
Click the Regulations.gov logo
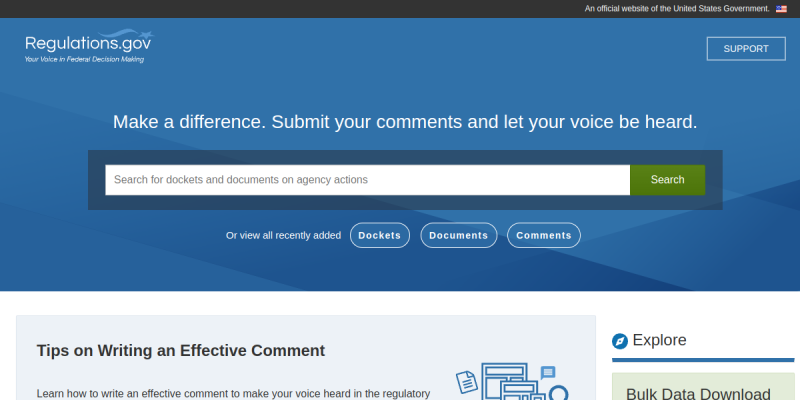[x=89, y=46]
